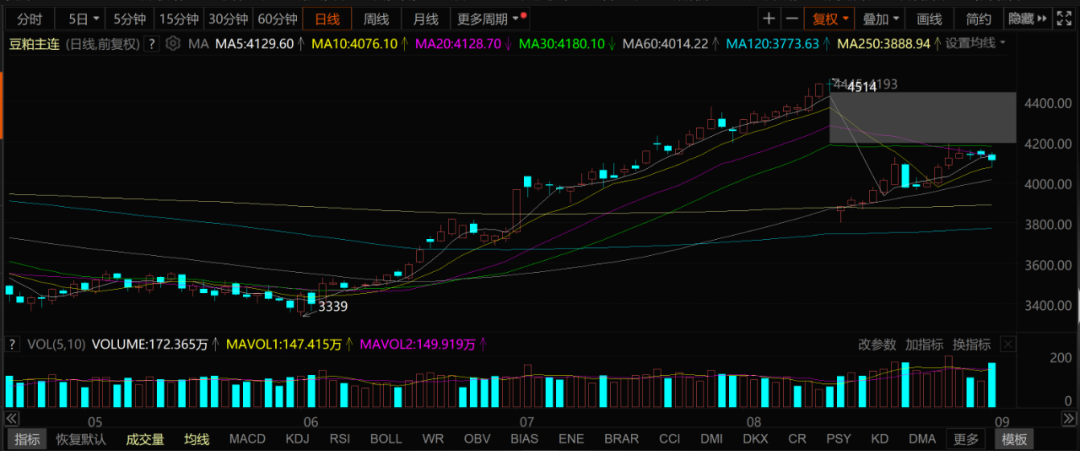The image size is (1080, 451).
Task: Click the 模板 template button
Action: pyautogui.click(x=1015, y=439)
